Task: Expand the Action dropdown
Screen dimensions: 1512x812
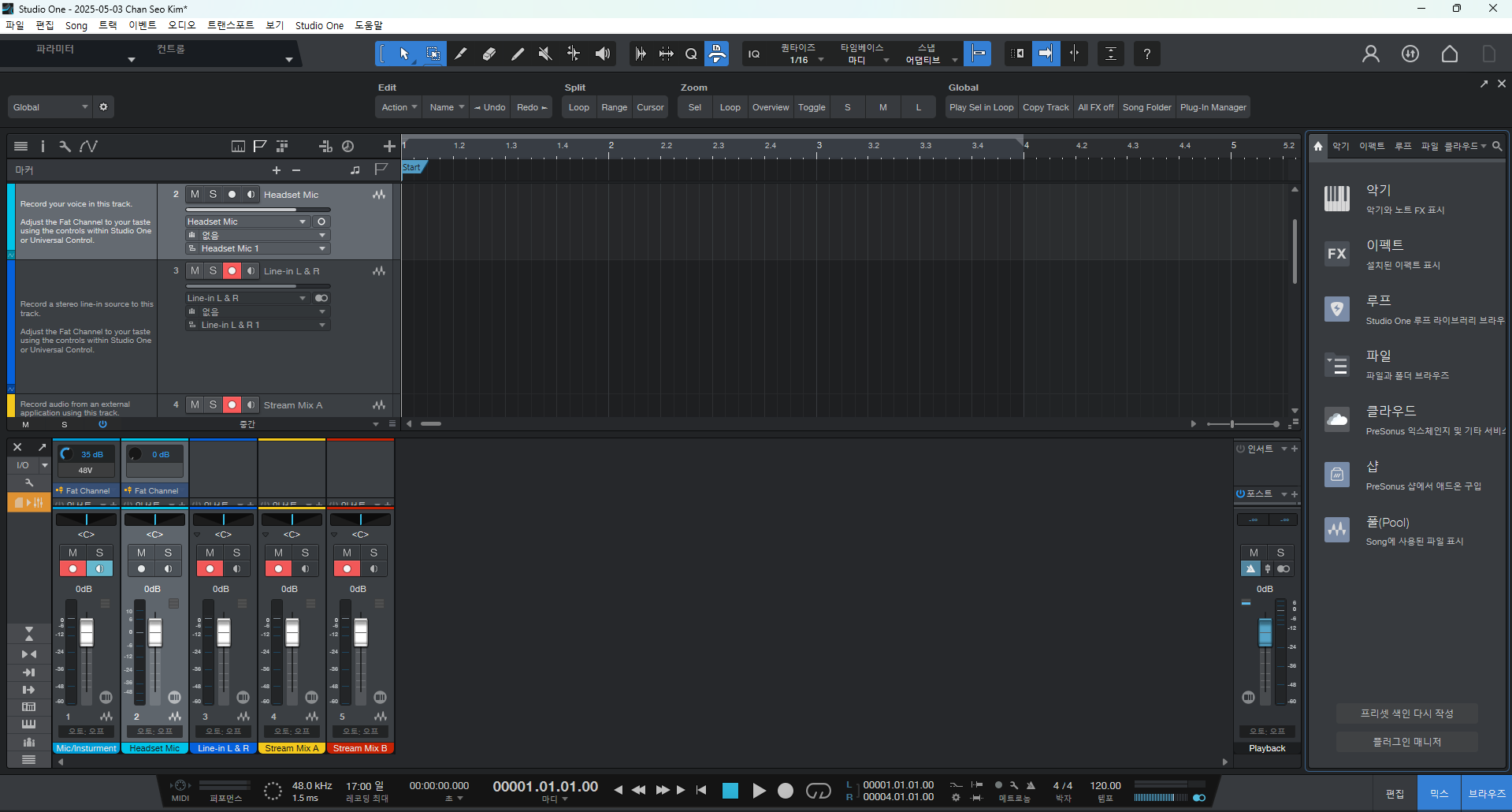Action: tap(399, 107)
